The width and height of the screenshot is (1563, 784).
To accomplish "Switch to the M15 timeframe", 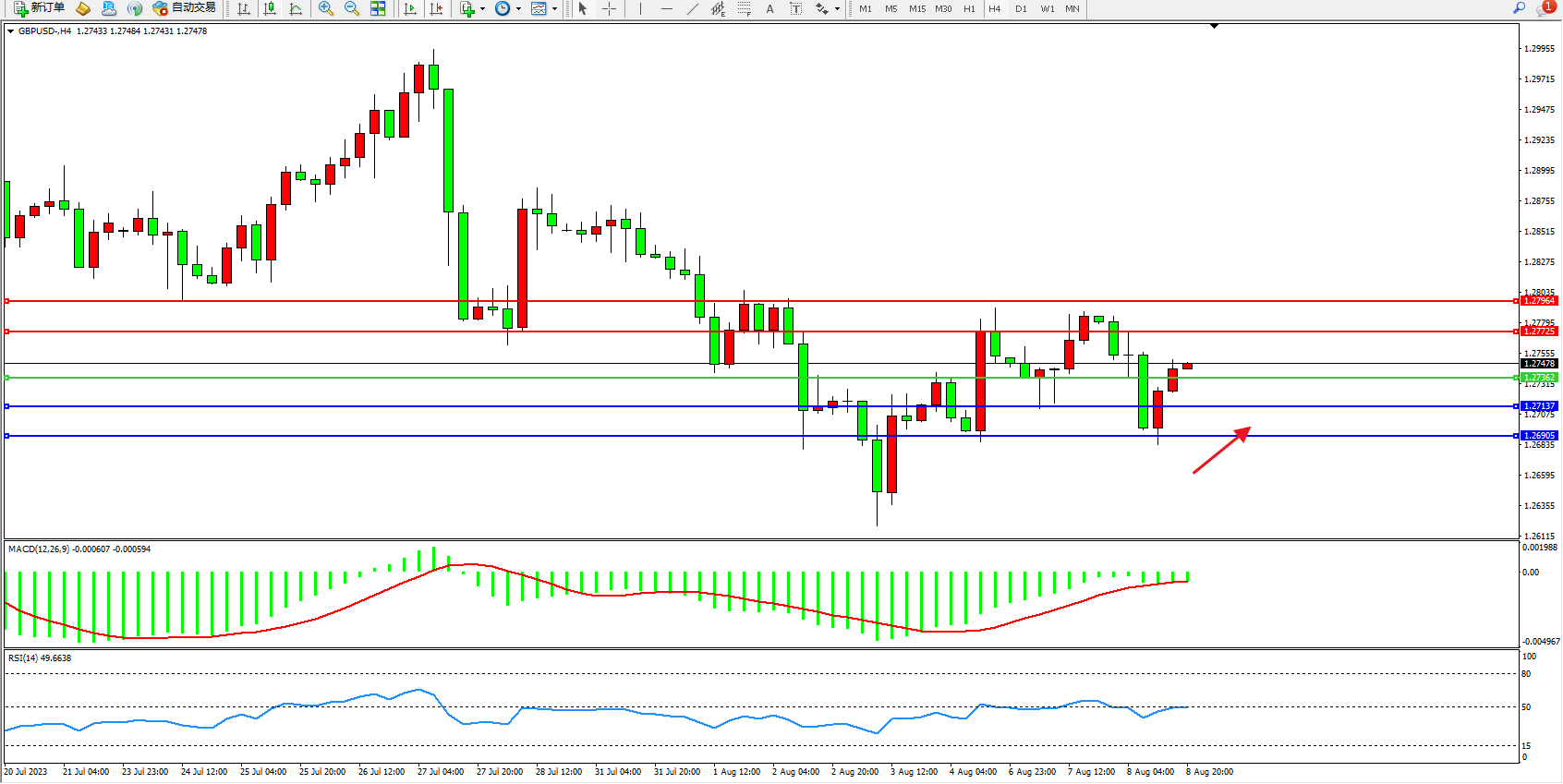I will click(916, 8).
